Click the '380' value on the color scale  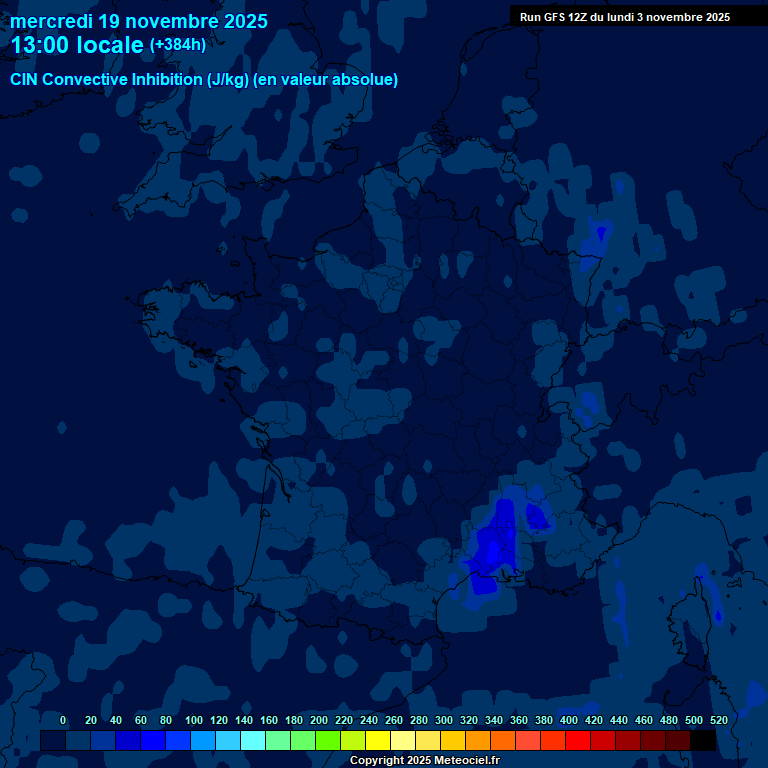pos(543,720)
